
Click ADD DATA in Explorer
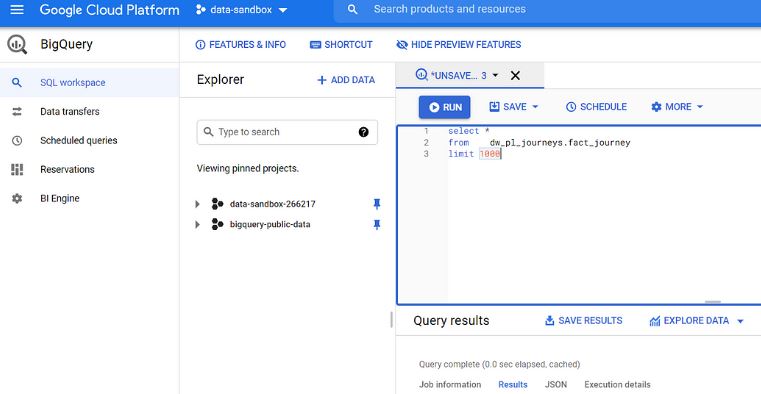click(x=346, y=80)
